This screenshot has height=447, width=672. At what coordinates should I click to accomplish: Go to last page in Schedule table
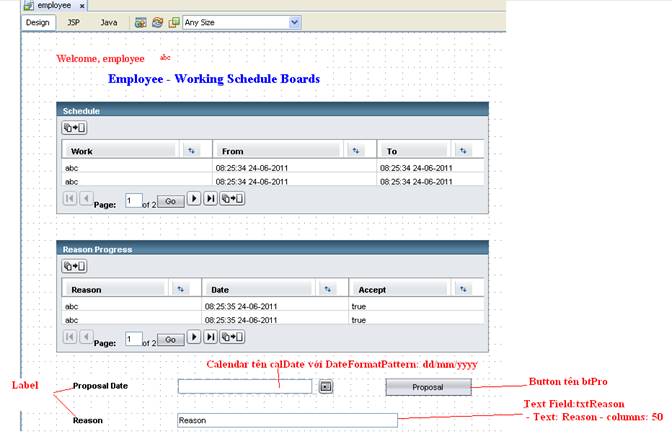[x=210, y=198]
